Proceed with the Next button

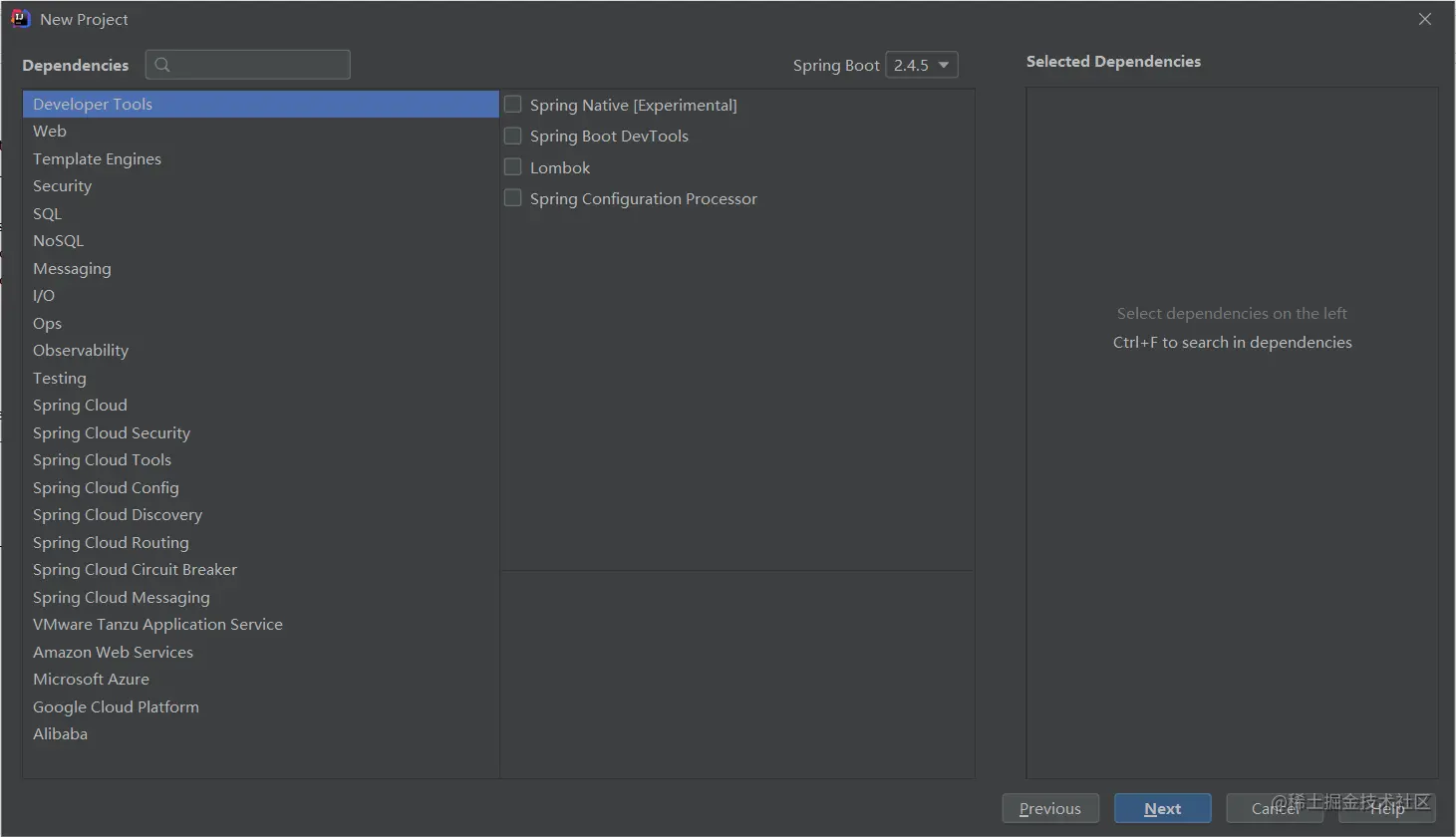tap(1163, 808)
